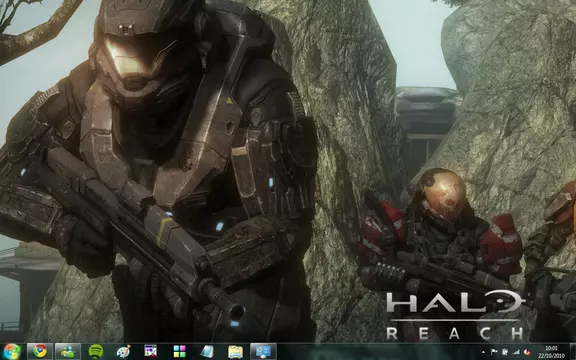Click the four colored squares taskbar icon
This screenshot has width=576, height=360.
click(180, 352)
